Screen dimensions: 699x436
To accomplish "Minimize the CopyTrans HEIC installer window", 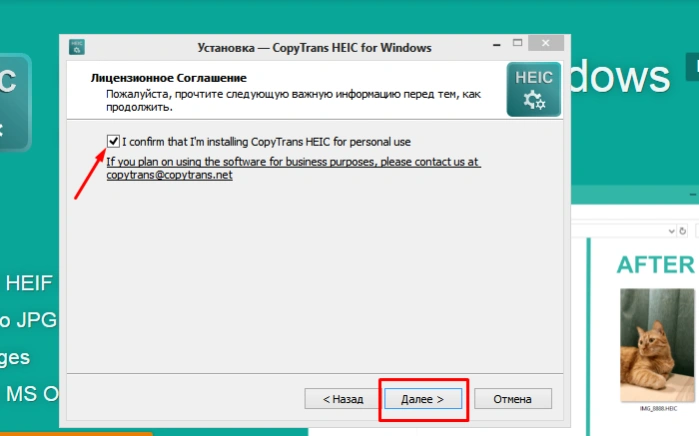I will [497, 45].
